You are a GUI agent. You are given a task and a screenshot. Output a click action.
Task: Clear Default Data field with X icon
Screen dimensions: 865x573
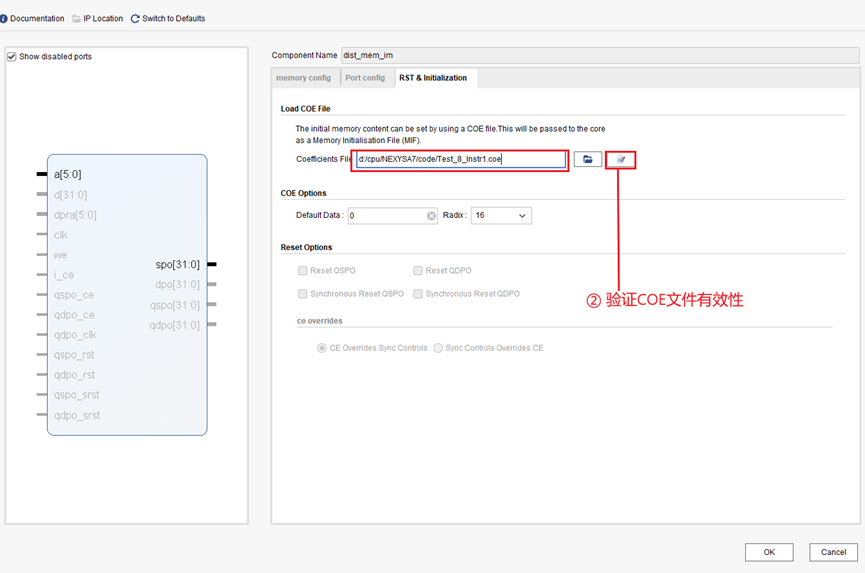[x=431, y=216]
